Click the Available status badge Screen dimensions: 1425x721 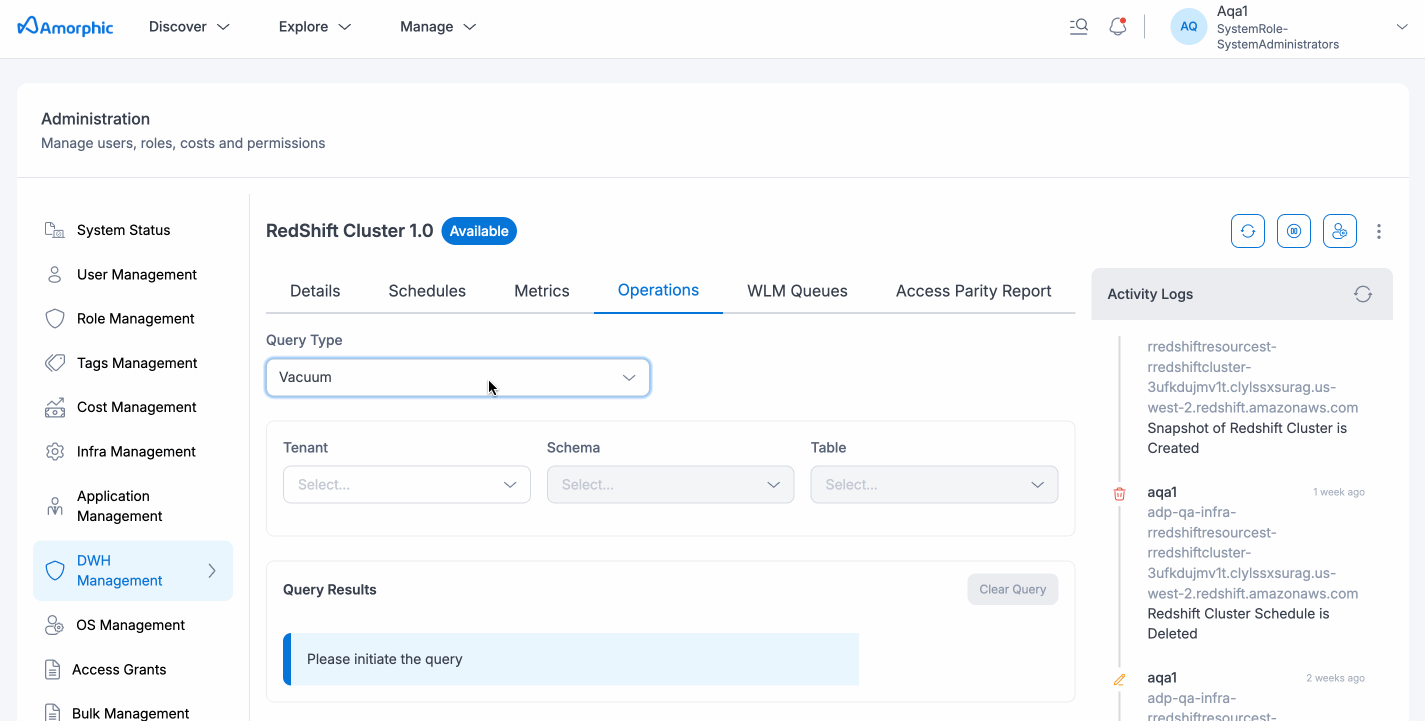(479, 231)
